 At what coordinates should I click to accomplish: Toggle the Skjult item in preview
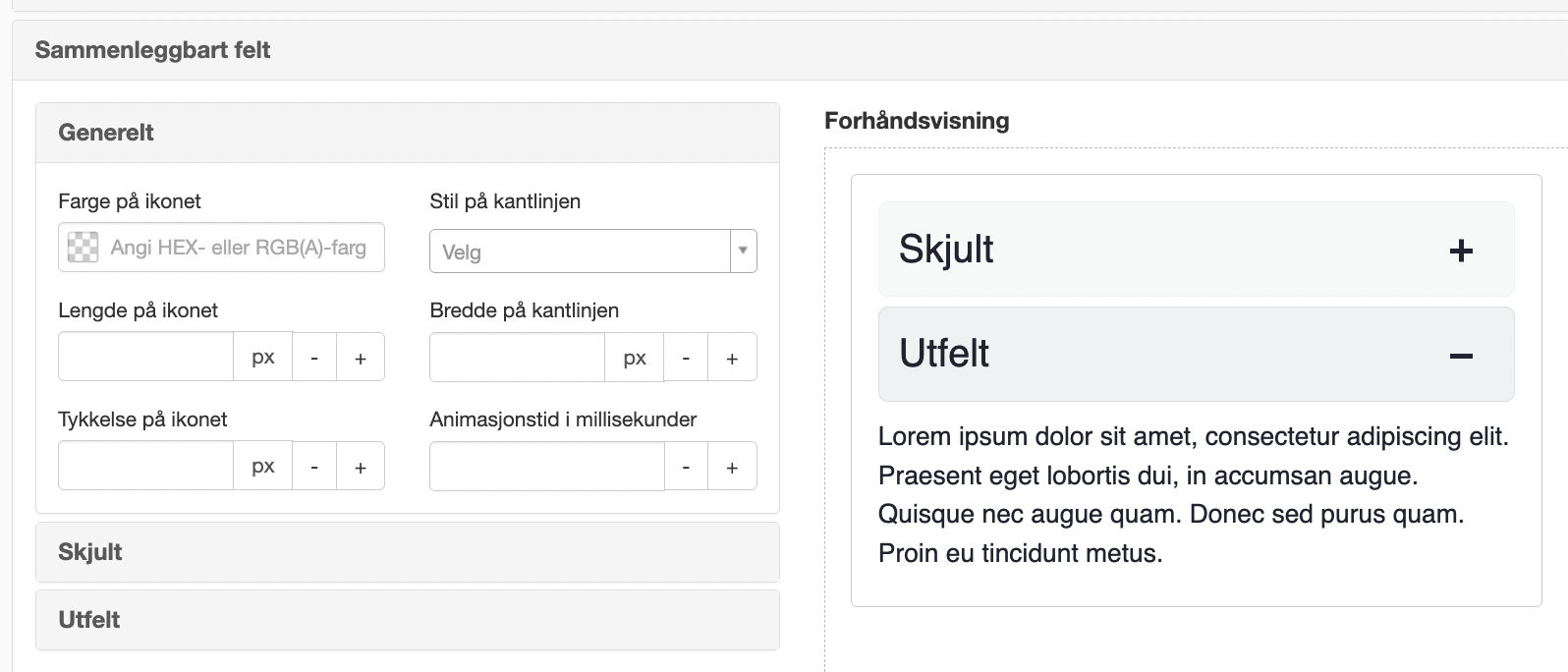(1197, 250)
